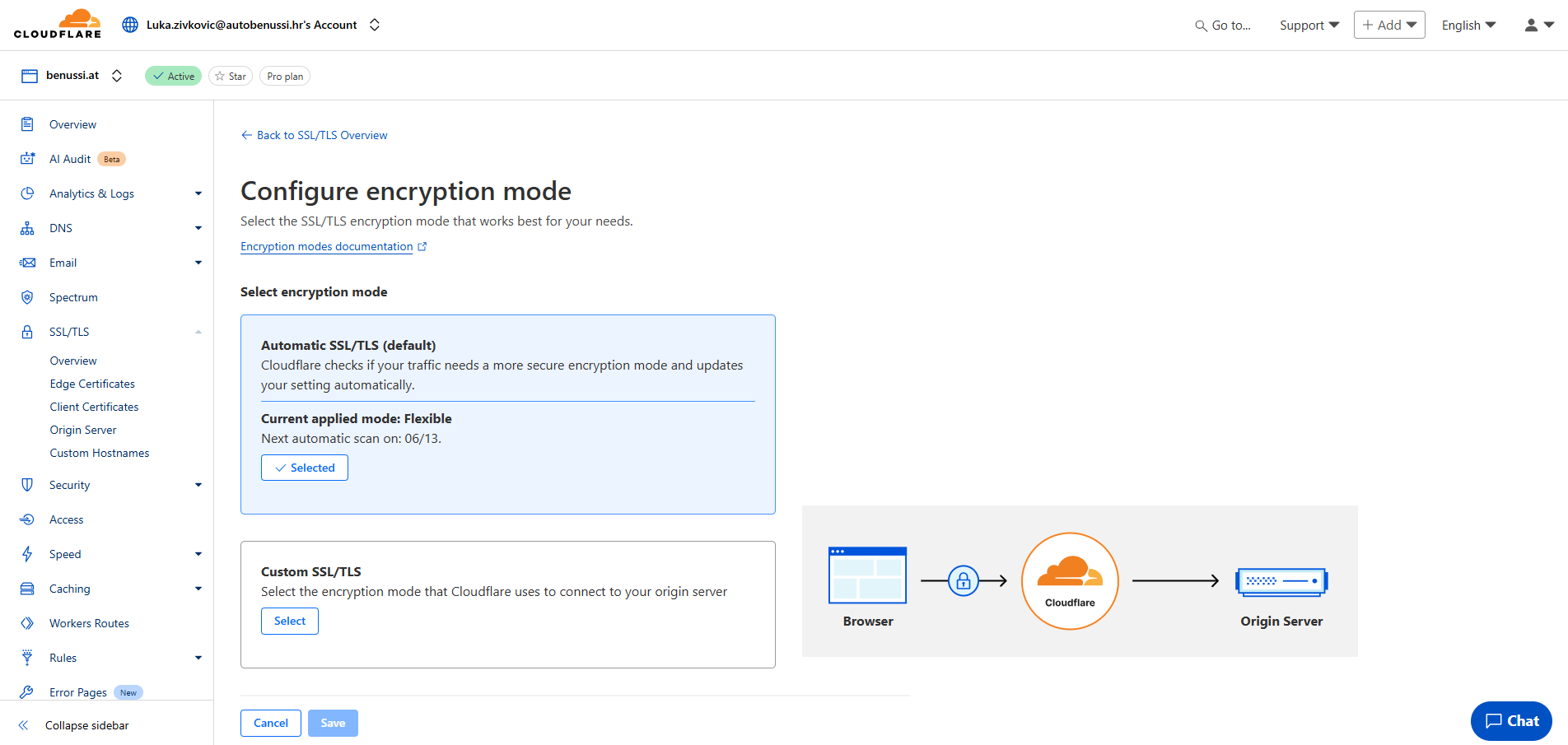1568x745 pixels.
Task: Click the Error Pages wrench icon
Action: pyautogui.click(x=27, y=692)
